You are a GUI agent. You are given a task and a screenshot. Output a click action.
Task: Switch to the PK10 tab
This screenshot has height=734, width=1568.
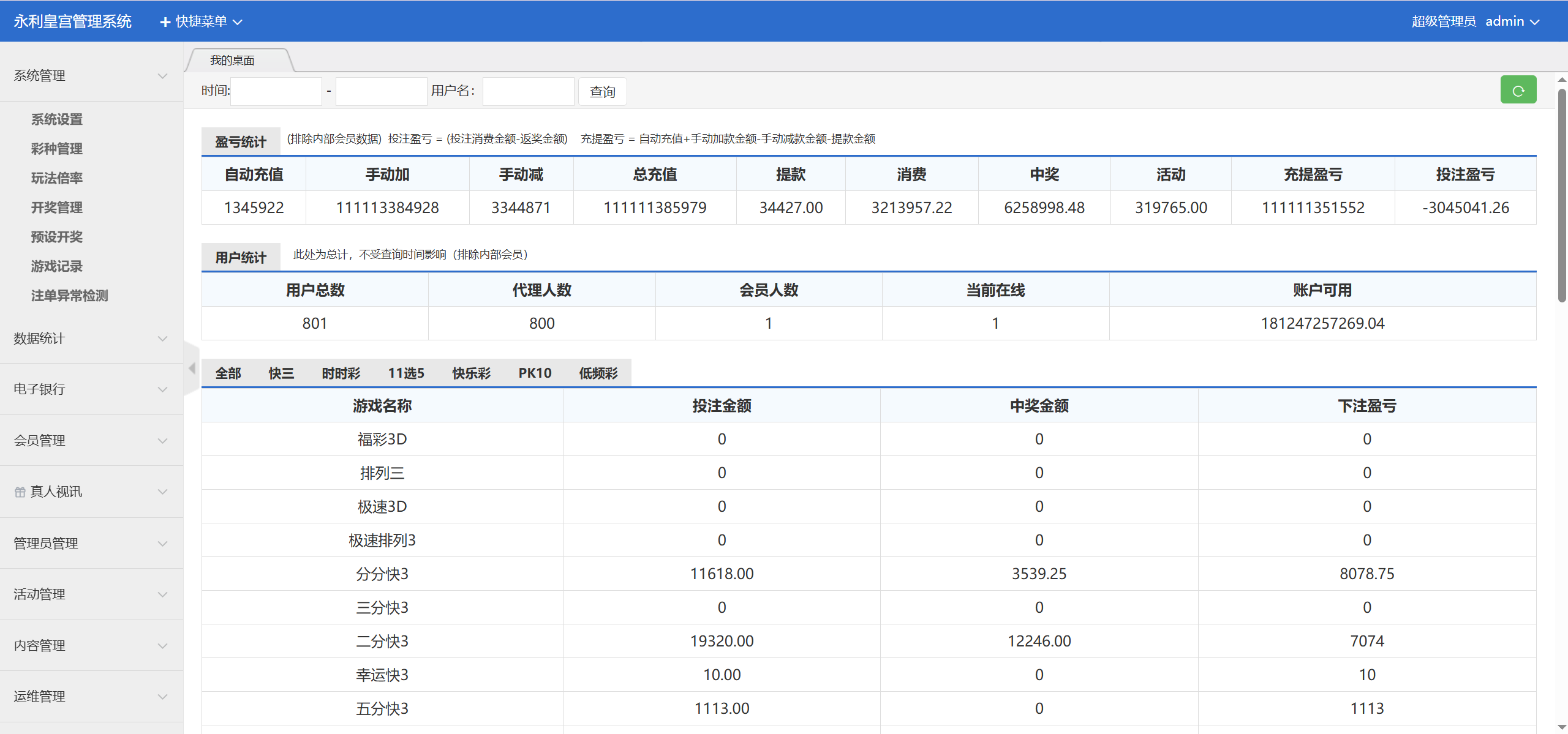tap(535, 373)
